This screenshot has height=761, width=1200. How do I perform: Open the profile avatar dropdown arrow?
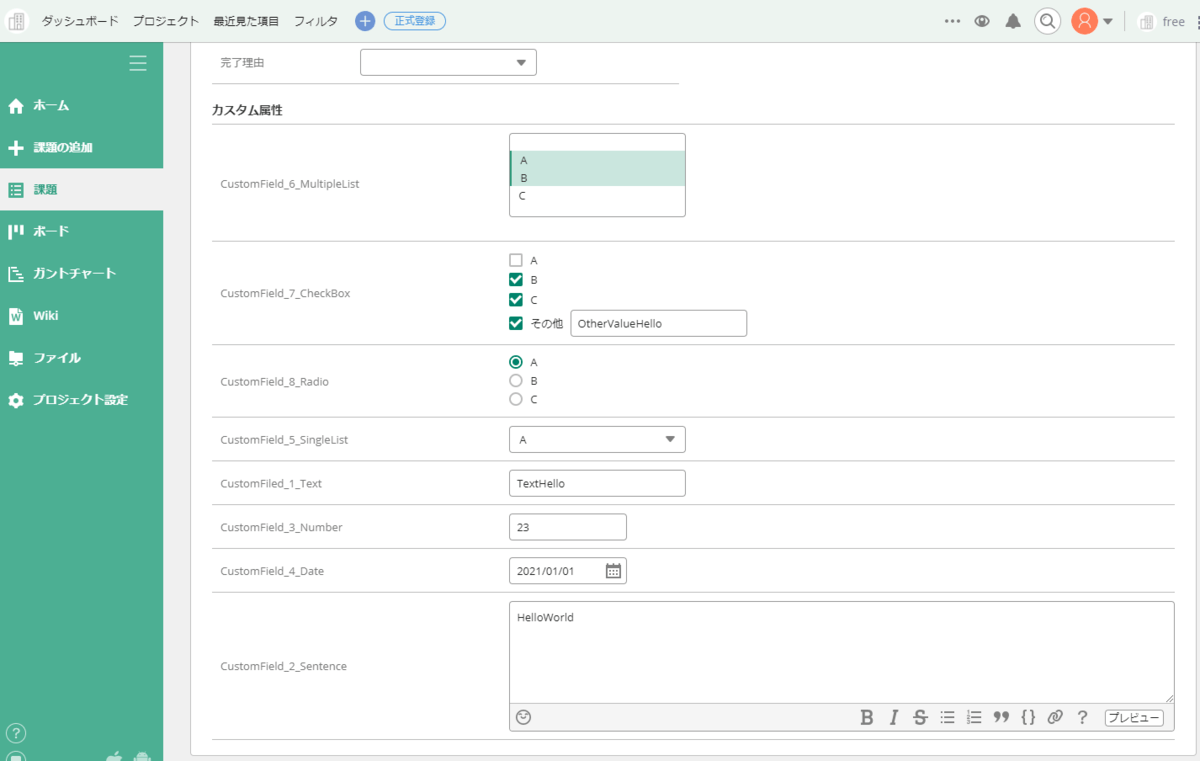1106,20
